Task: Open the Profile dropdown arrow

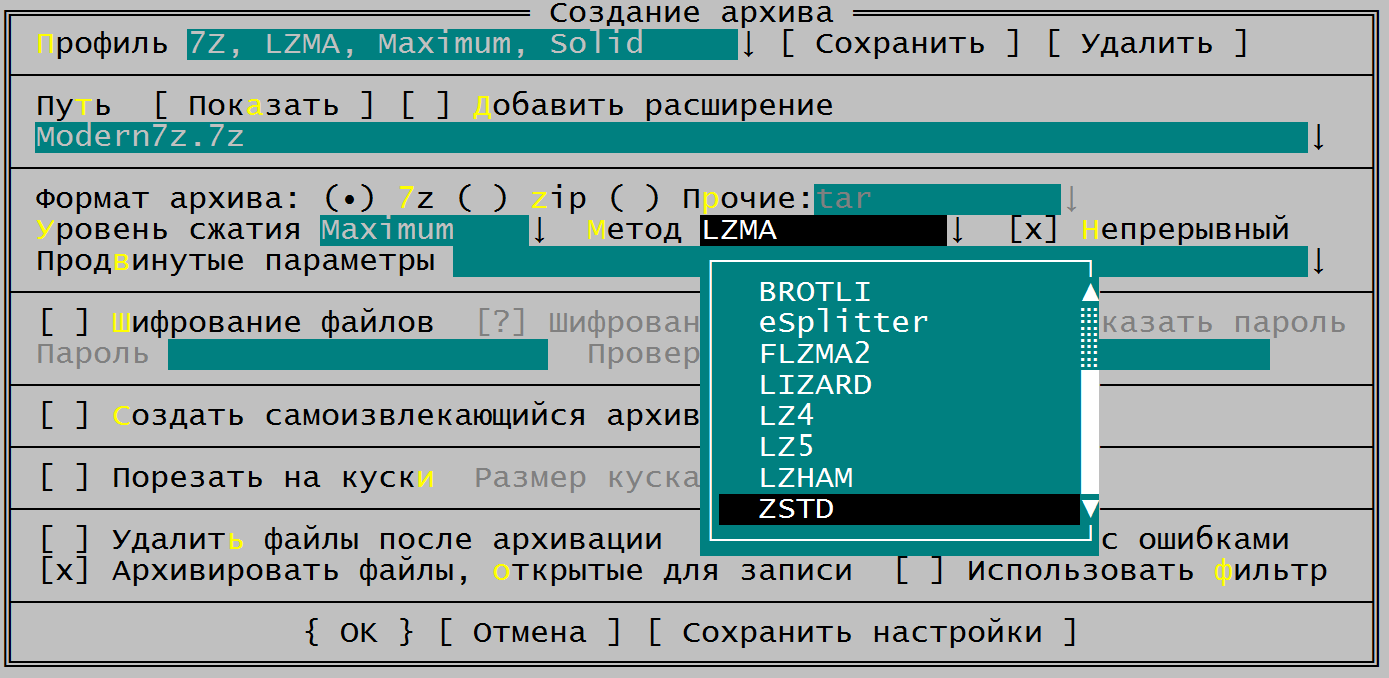Action: (x=749, y=44)
